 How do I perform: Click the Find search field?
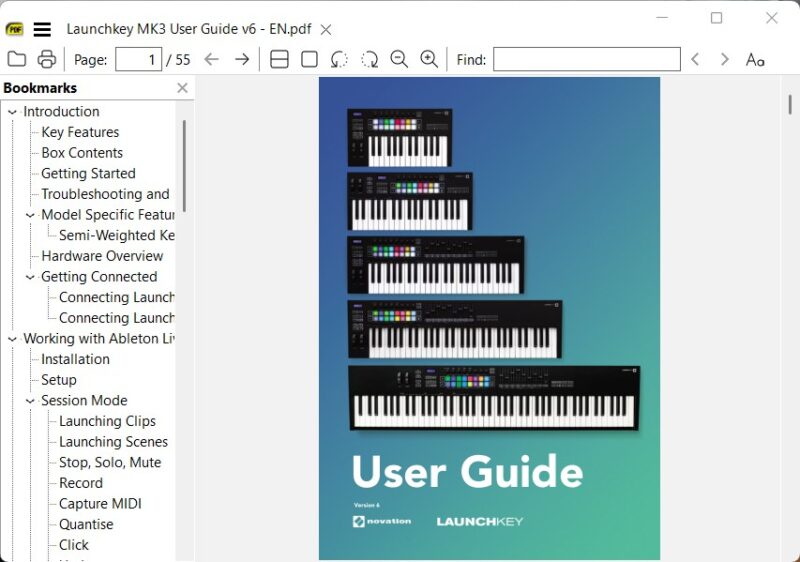point(587,59)
